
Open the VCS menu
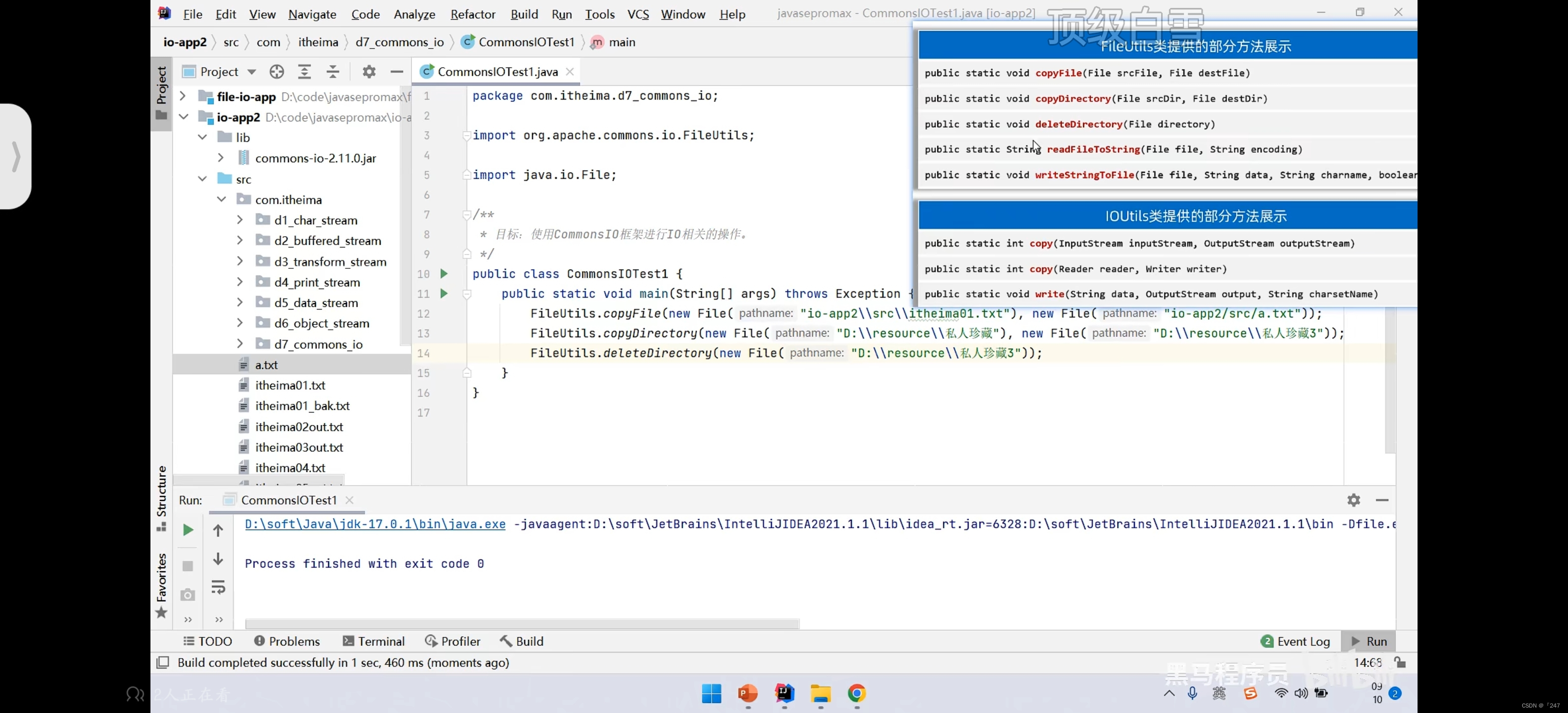pos(638,14)
